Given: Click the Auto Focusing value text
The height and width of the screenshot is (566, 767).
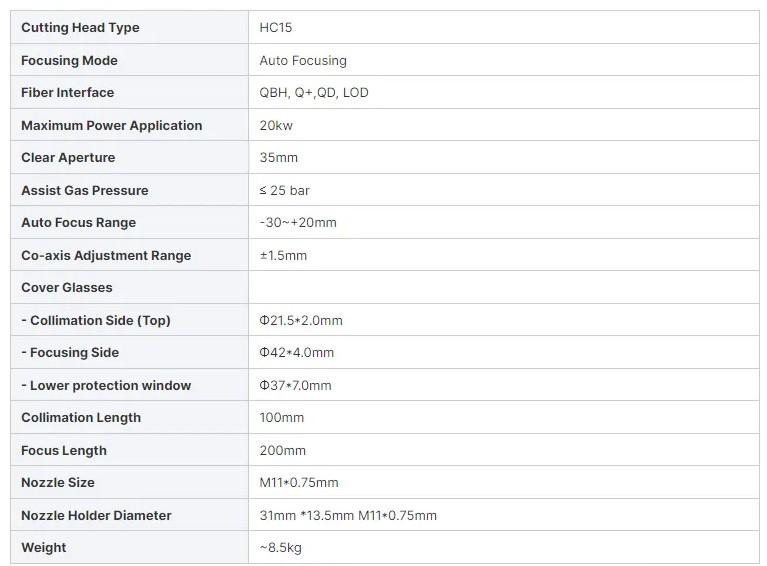Looking at the screenshot, I should pyautogui.click(x=303, y=61).
